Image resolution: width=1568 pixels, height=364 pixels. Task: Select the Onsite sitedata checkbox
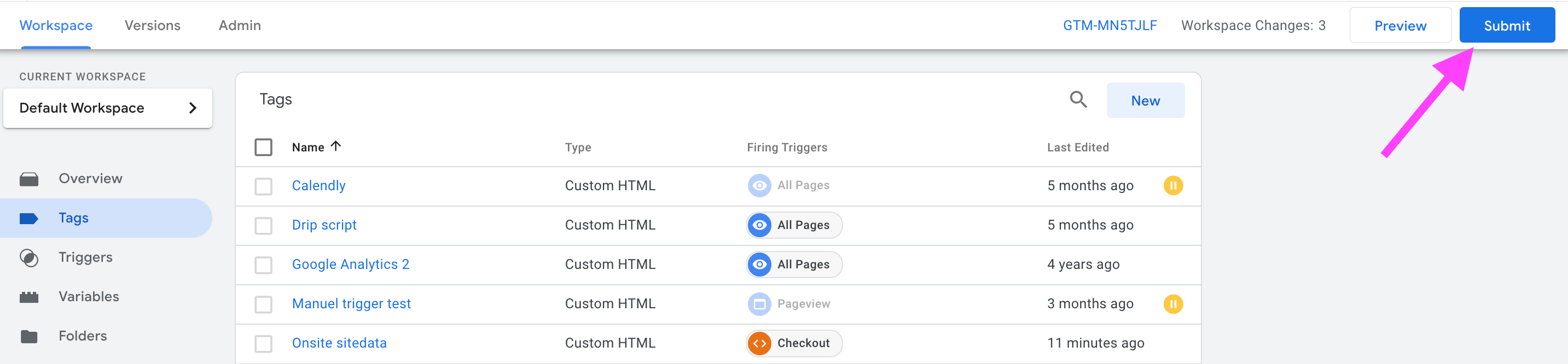(x=263, y=343)
